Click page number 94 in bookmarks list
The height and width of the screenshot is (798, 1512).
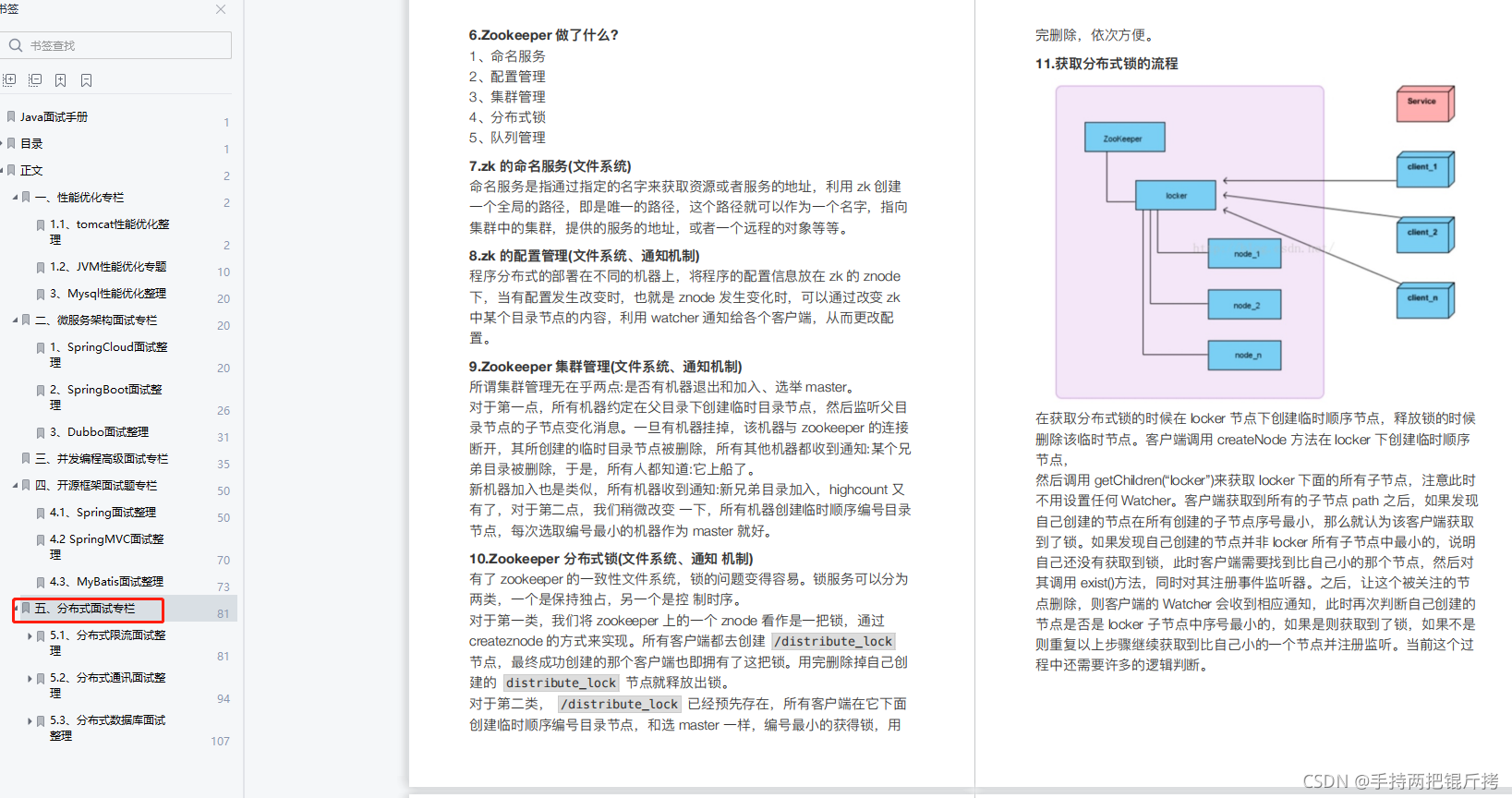224,699
